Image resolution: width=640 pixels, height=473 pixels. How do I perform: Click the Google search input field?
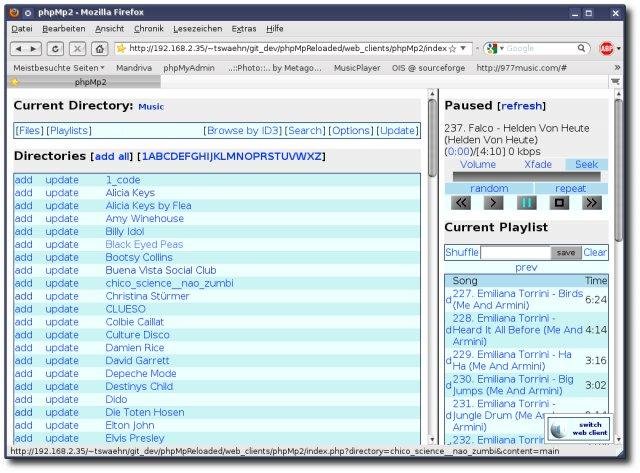541,49
